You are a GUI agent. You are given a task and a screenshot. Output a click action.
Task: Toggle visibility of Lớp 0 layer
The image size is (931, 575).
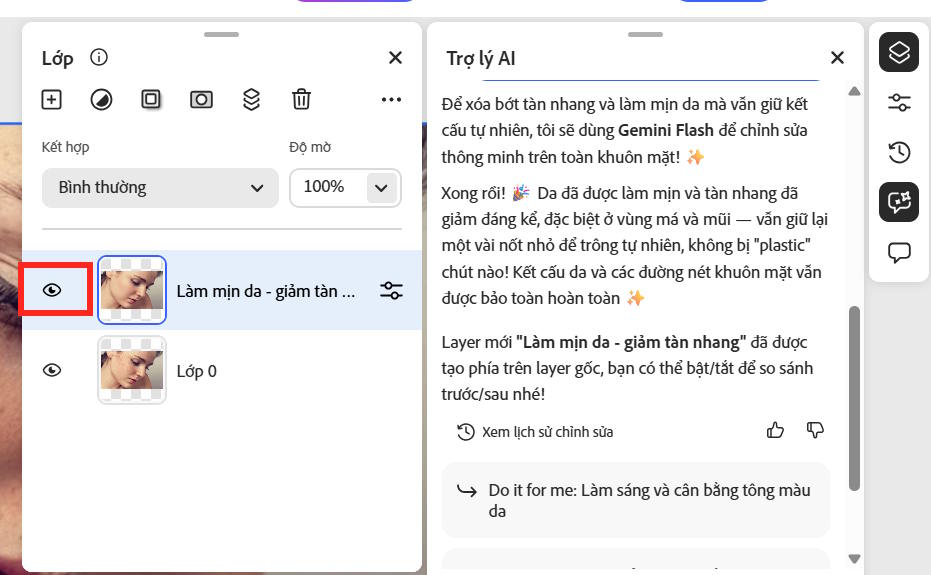(52, 370)
